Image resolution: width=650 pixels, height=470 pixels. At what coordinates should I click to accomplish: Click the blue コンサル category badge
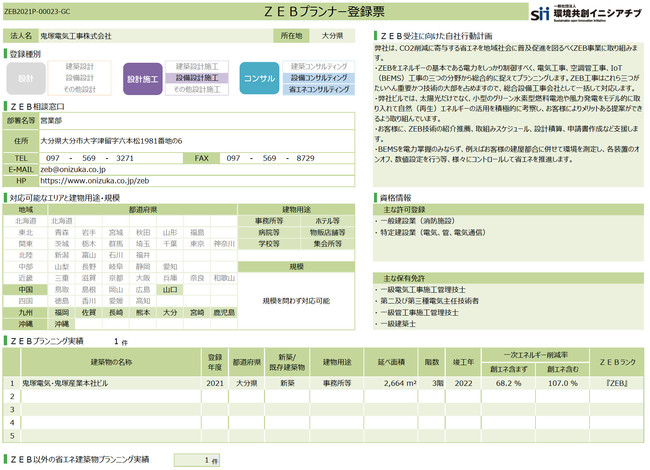click(259, 78)
